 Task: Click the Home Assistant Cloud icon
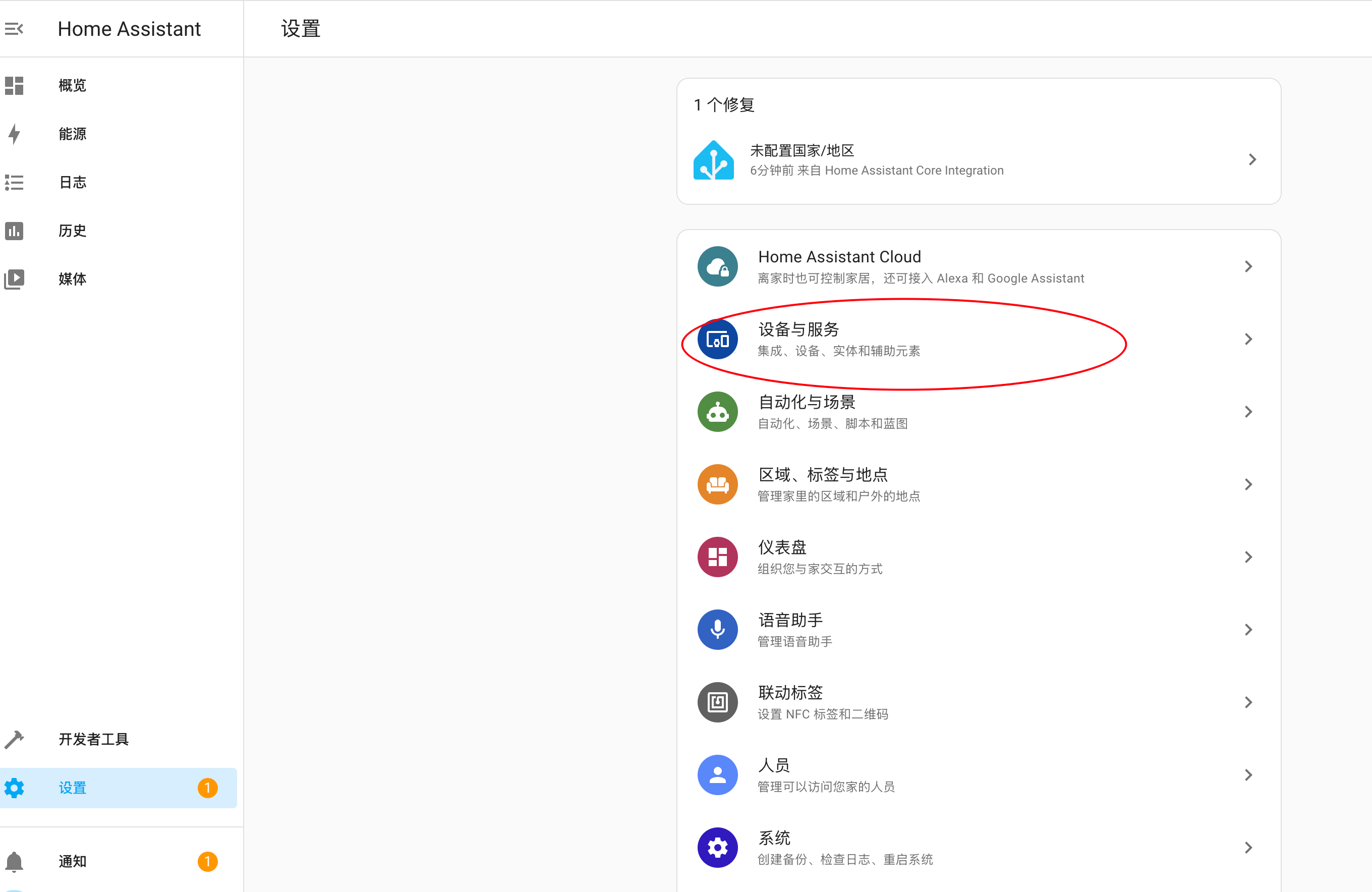tap(717, 266)
